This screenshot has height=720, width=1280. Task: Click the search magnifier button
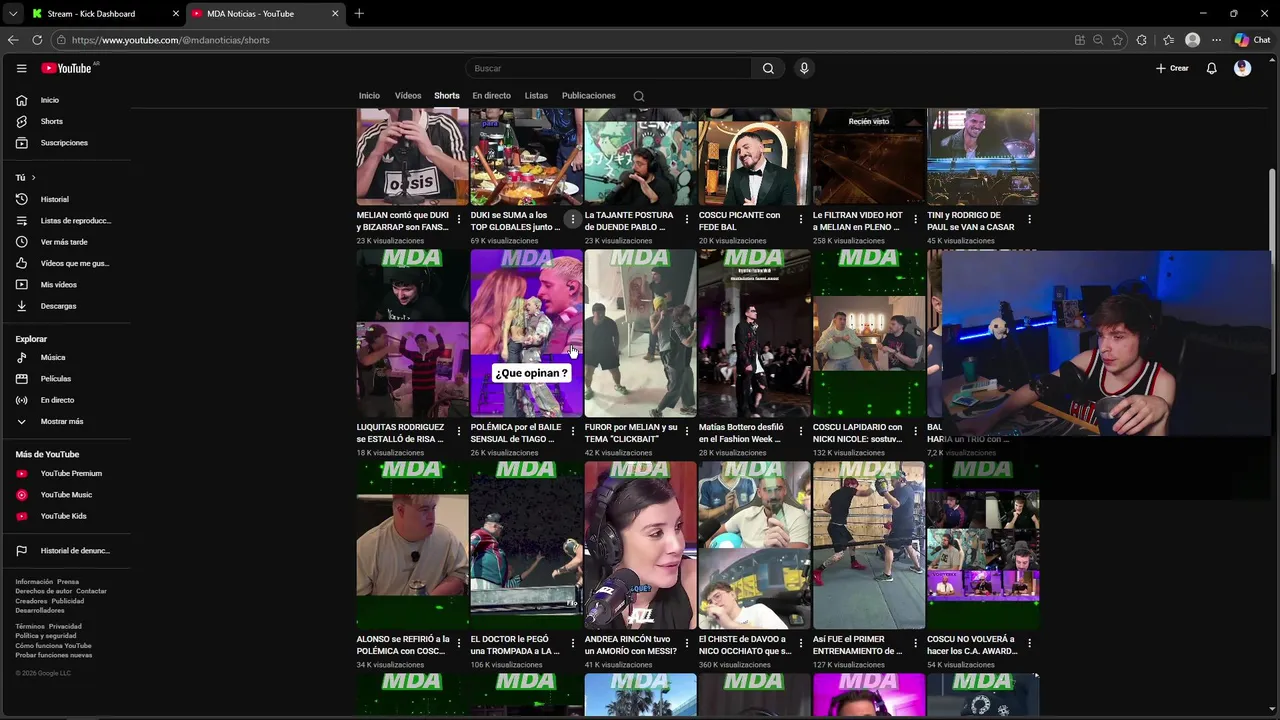[768, 68]
